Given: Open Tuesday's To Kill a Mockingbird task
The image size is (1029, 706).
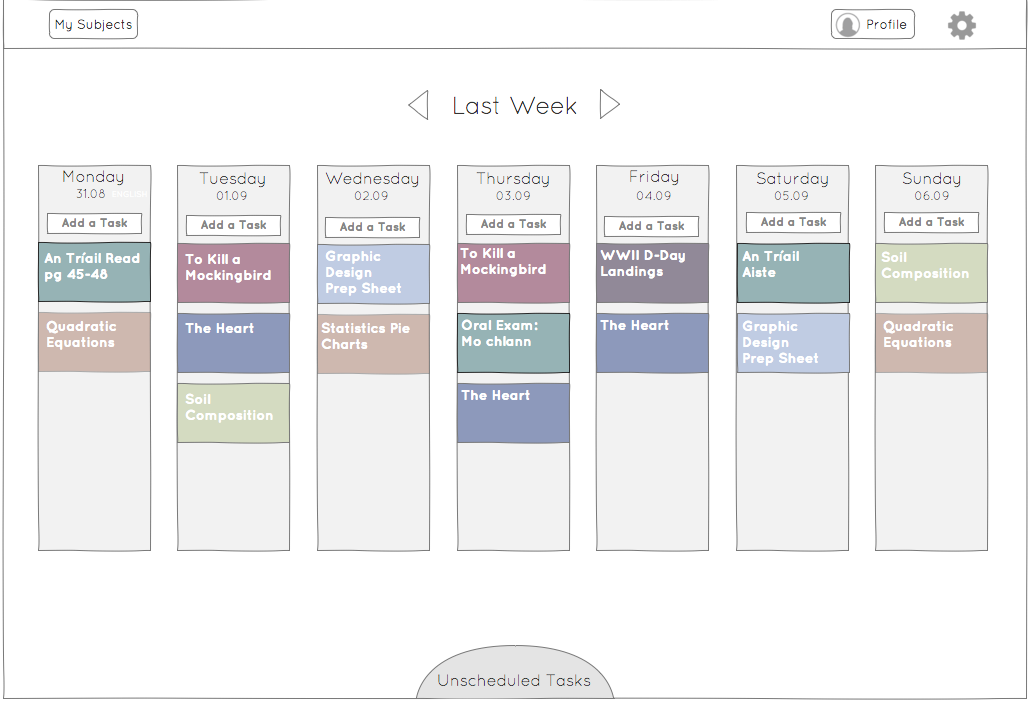Looking at the screenshot, I should pyautogui.click(x=234, y=273).
